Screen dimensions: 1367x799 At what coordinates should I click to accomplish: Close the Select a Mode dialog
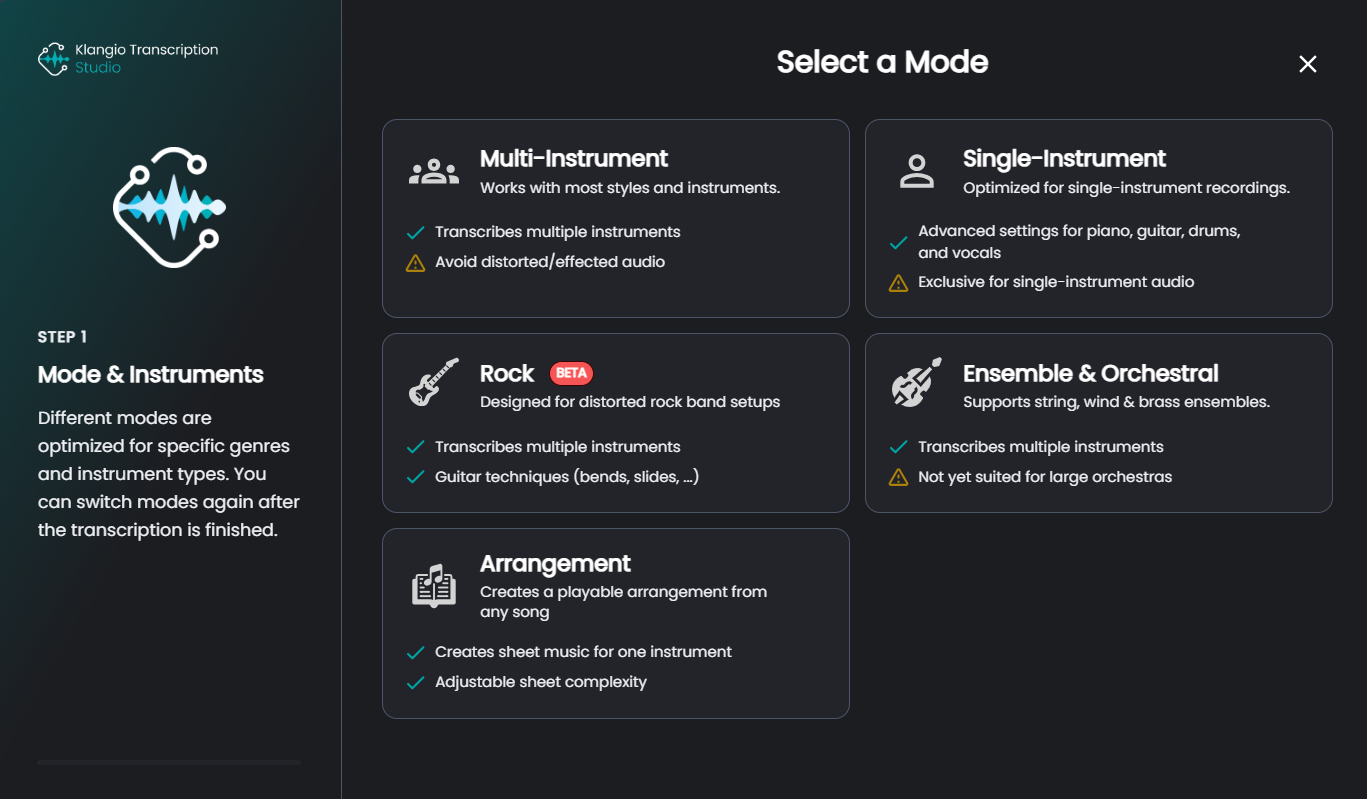(x=1307, y=64)
